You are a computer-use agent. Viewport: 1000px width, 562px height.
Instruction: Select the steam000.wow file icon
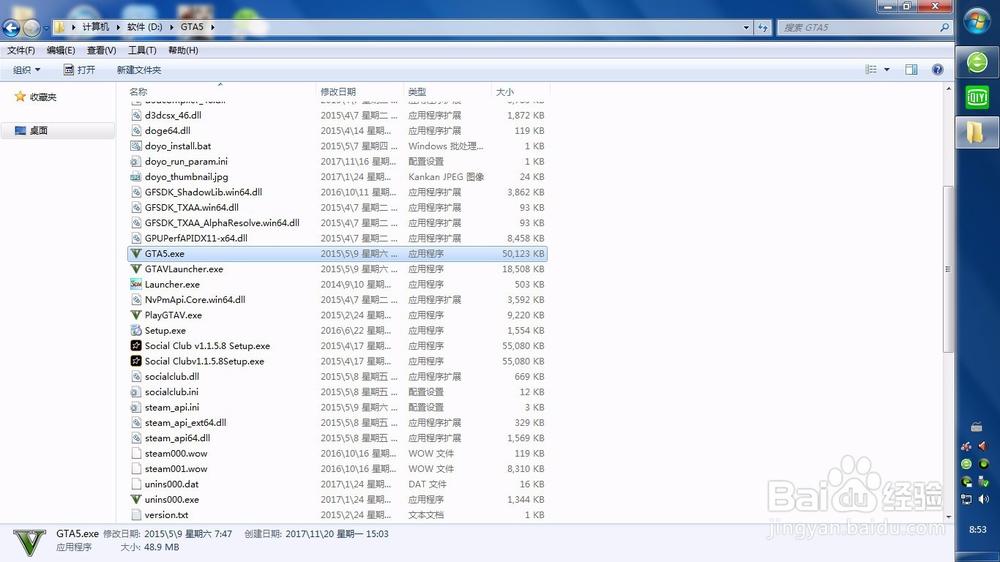136,454
